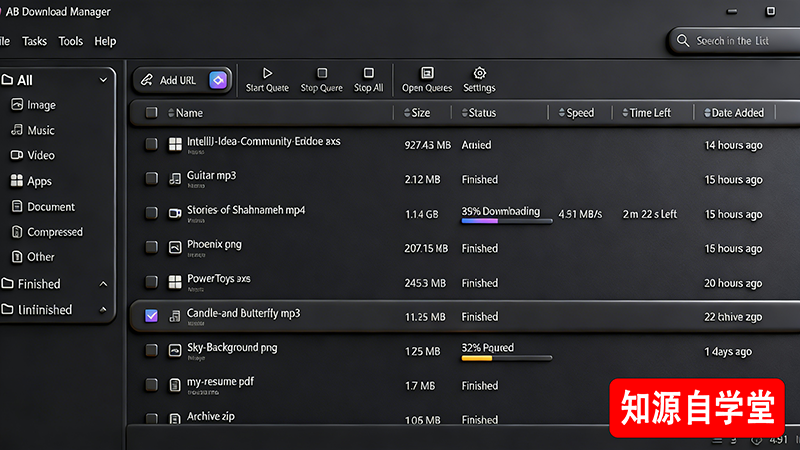Check the Guitar mp3 row checkbox
Image resolution: width=800 pixels, height=450 pixels.
click(151, 179)
